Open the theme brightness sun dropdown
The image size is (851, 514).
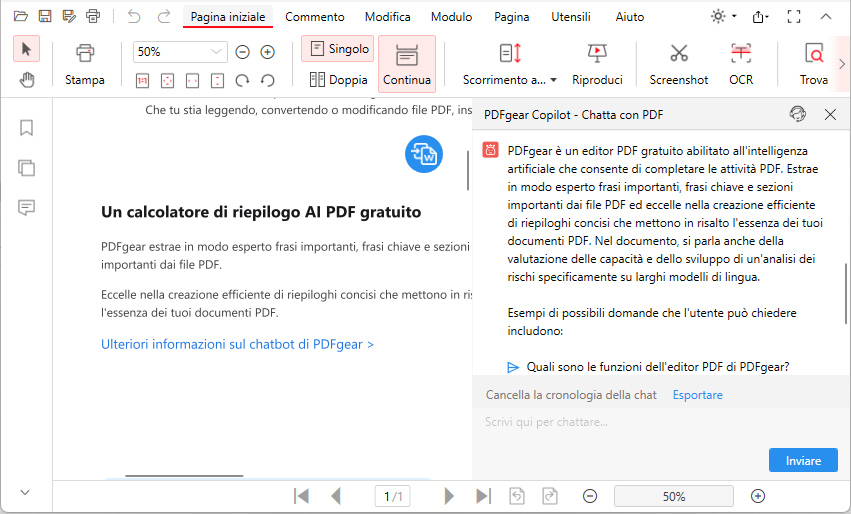point(723,16)
